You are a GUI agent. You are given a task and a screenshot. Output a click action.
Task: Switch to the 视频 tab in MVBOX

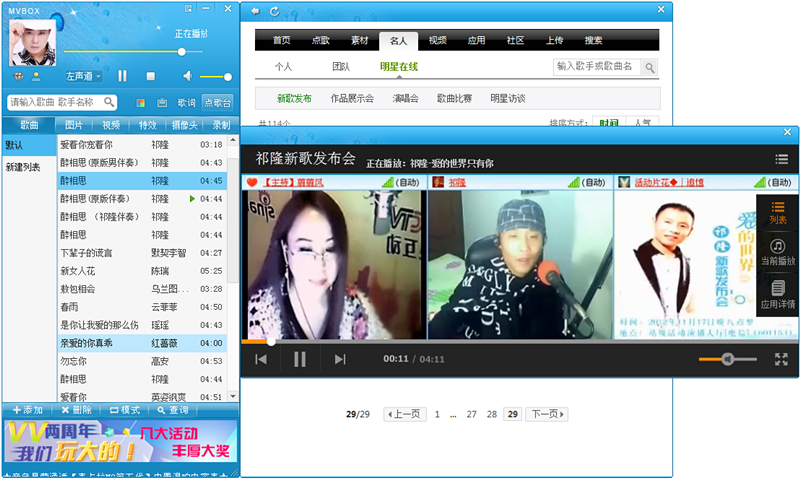coord(111,125)
